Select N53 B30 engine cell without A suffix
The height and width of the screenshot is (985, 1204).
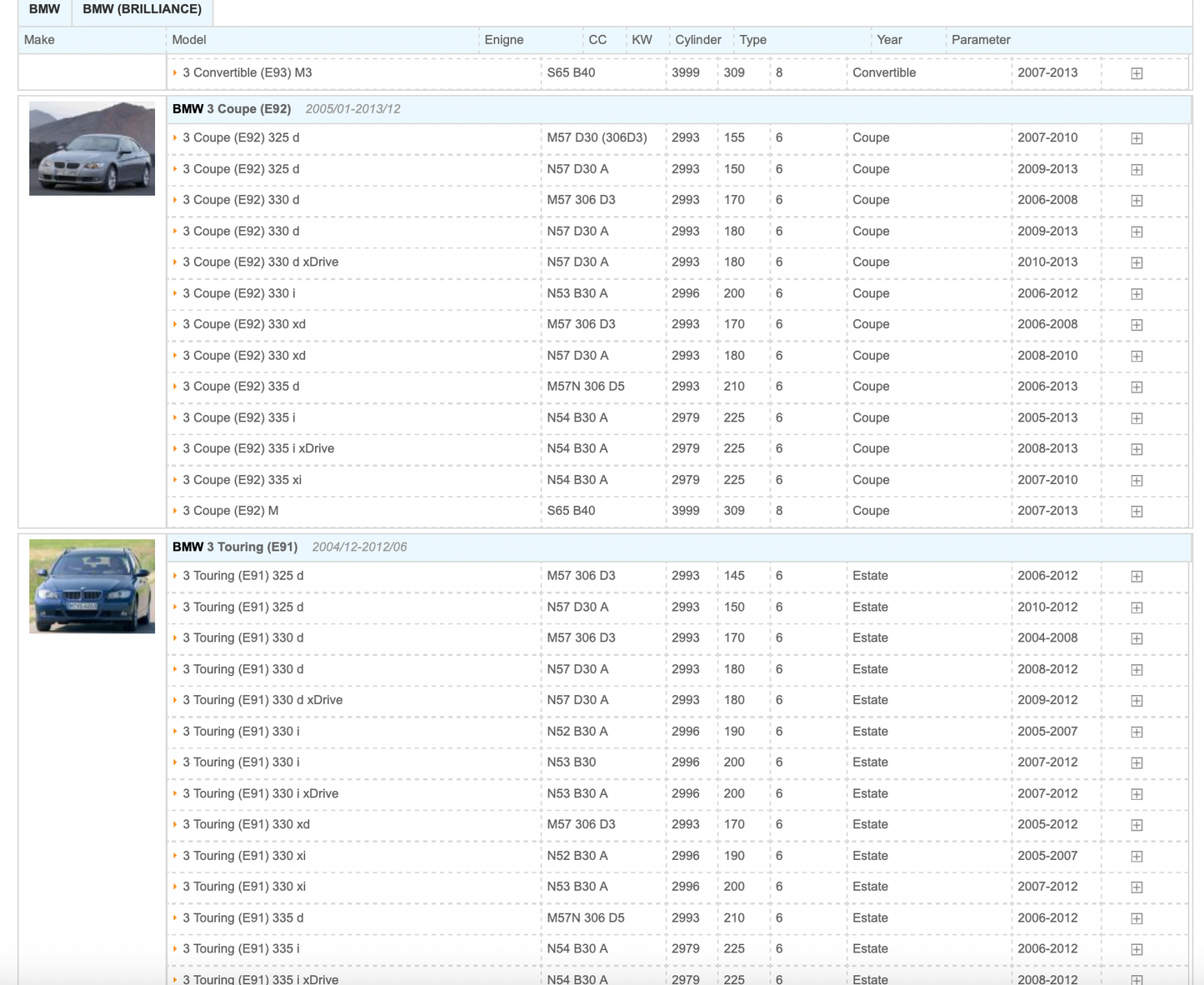click(x=572, y=762)
